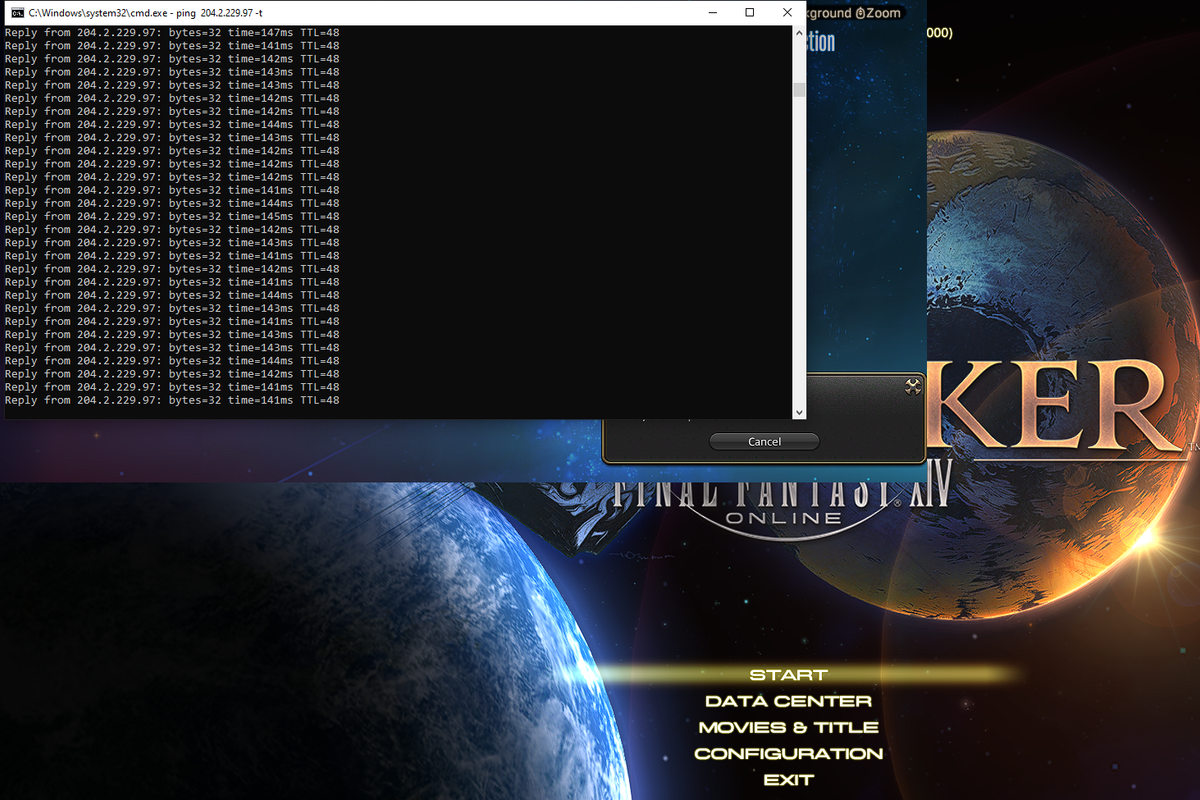Screen dimensions: 1200x800
Task: Select START on the title menu
Action: click(788, 675)
